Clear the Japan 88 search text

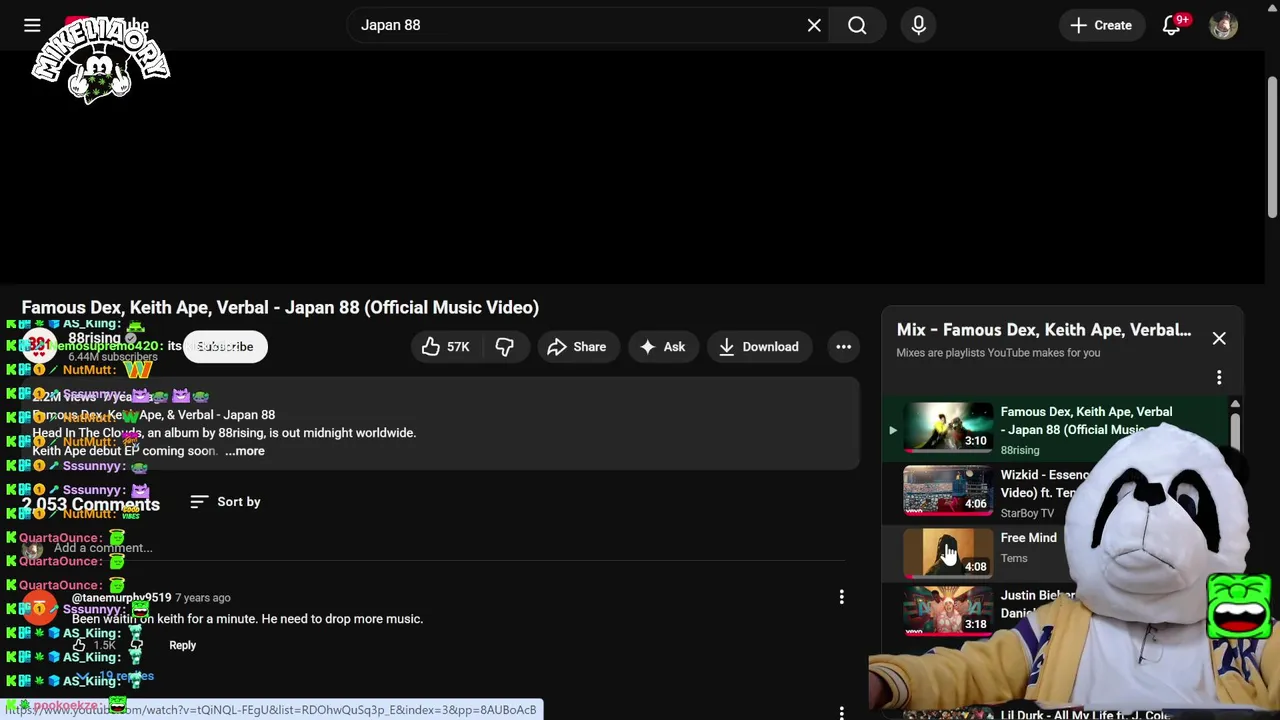pos(814,25)
